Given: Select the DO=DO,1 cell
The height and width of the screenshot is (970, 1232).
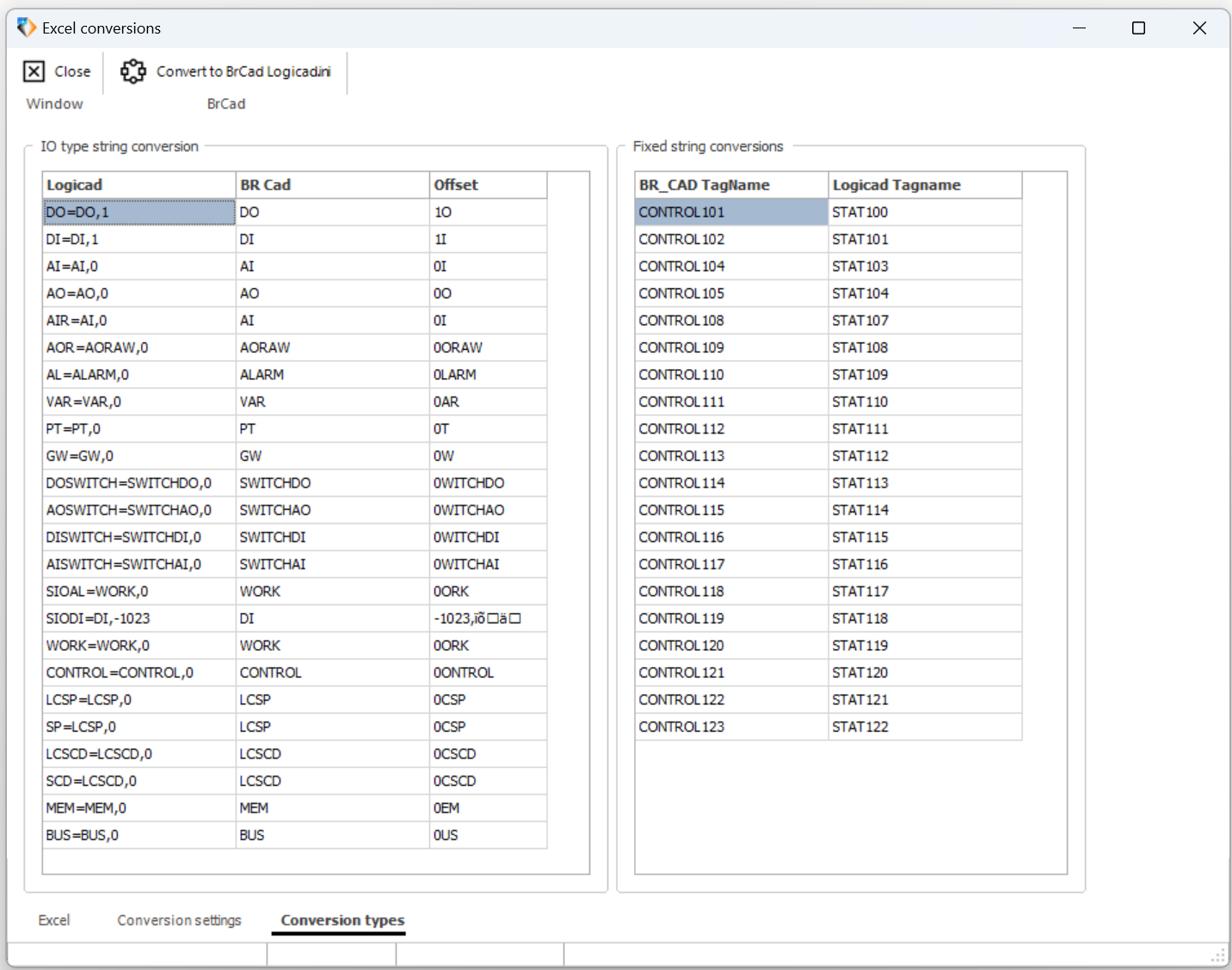Looking at the screenshot, I should pyautogui.click(x=139, y=212).
